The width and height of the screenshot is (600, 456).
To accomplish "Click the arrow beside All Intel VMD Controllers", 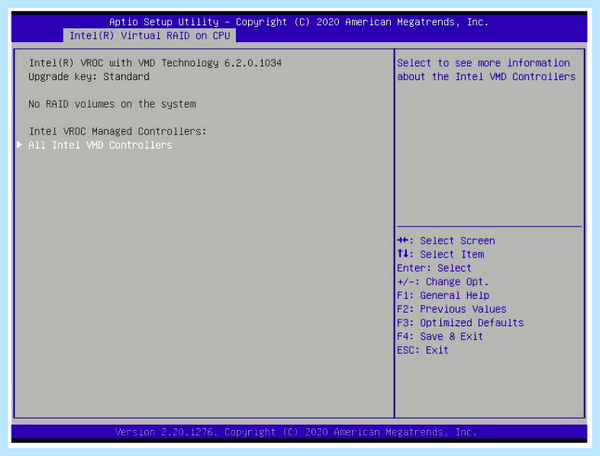I will [20, 145].
